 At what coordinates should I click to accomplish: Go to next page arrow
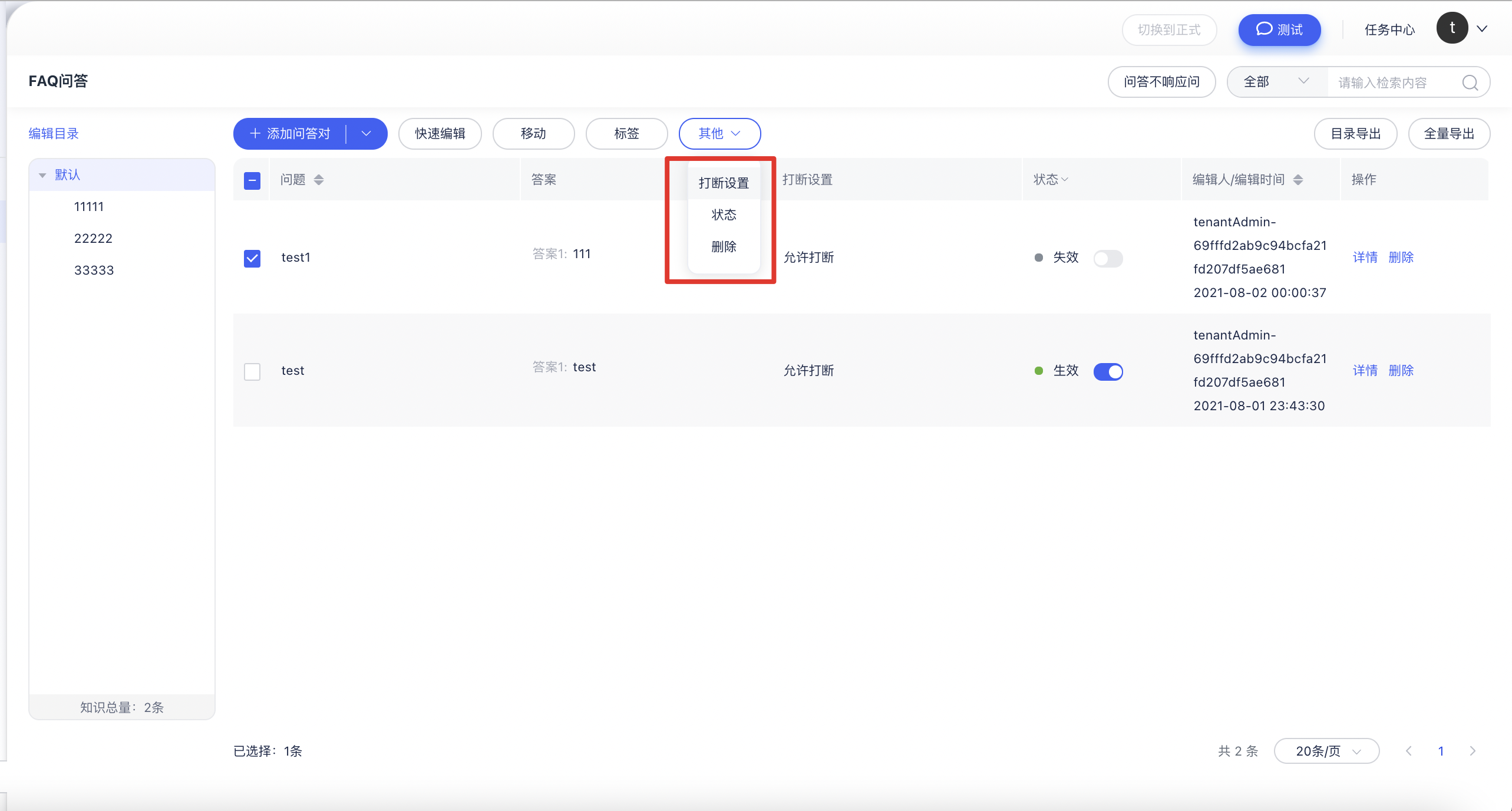[1473, 751]
